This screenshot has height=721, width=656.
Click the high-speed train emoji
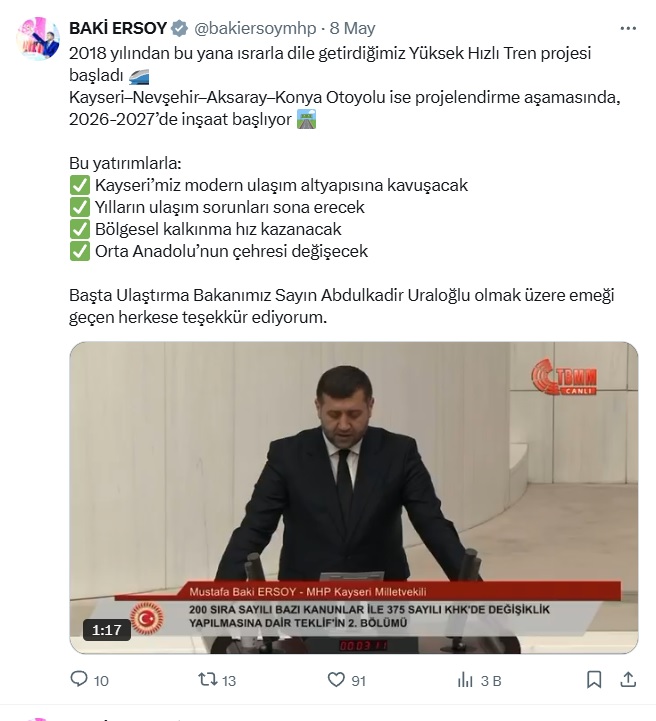[x=139, y=76]
